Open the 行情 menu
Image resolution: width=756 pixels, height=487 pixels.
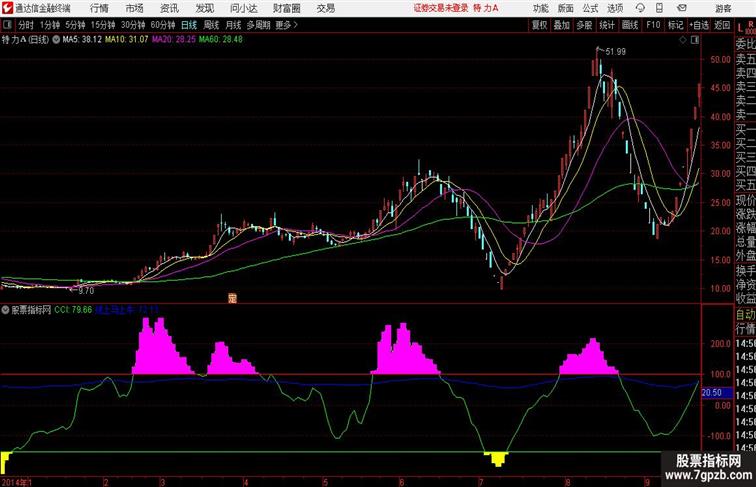(x=99, y=8)
